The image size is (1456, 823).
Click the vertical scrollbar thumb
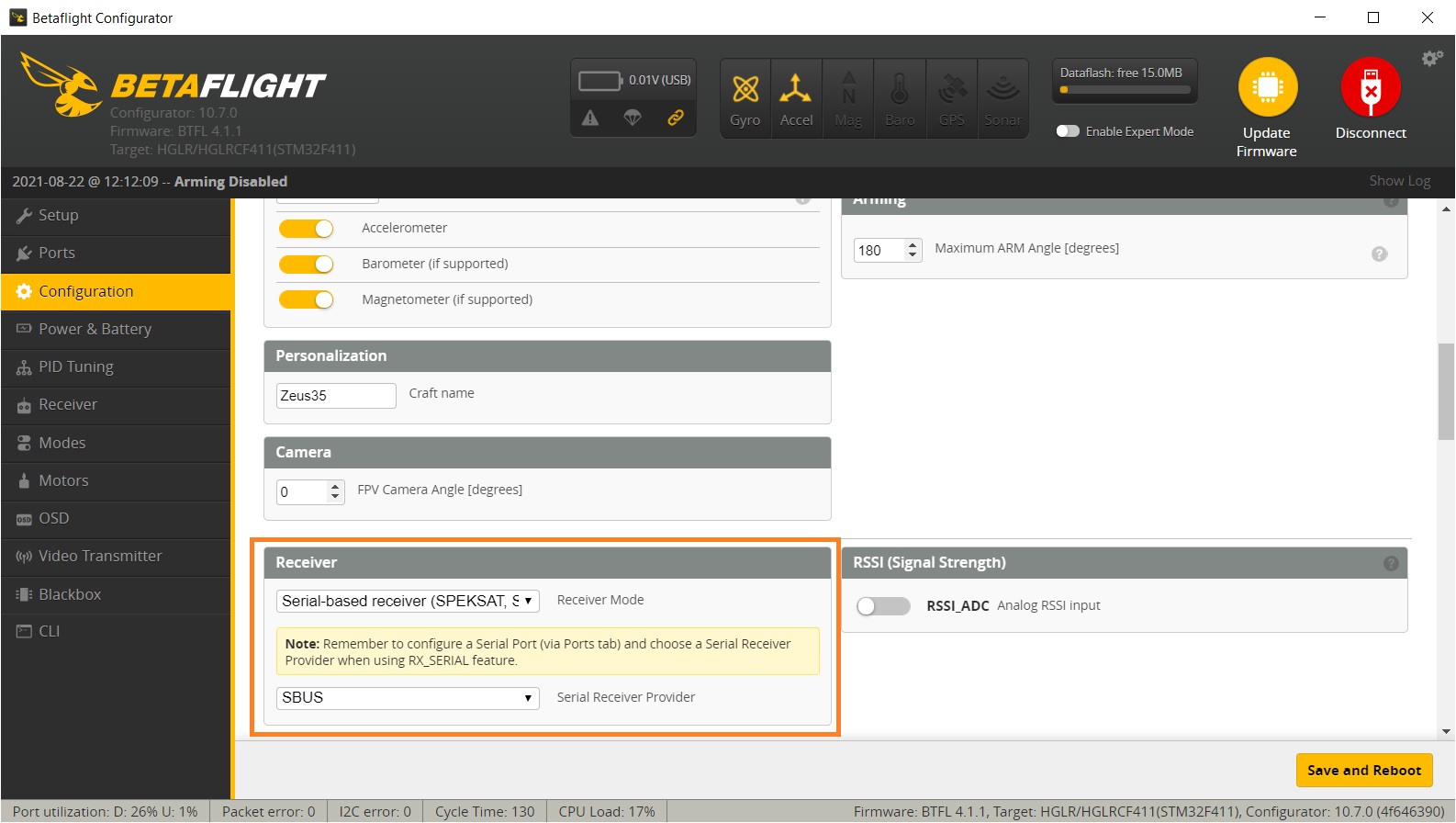pyautogui.click(x=1446, y=392)
